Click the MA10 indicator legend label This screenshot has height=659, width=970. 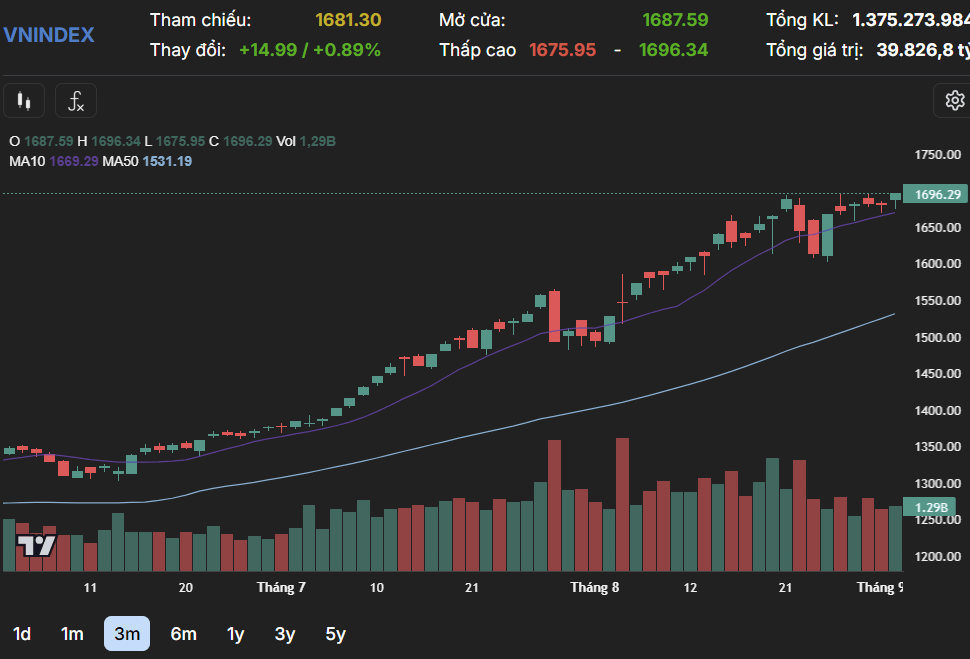tap(27, 162)
